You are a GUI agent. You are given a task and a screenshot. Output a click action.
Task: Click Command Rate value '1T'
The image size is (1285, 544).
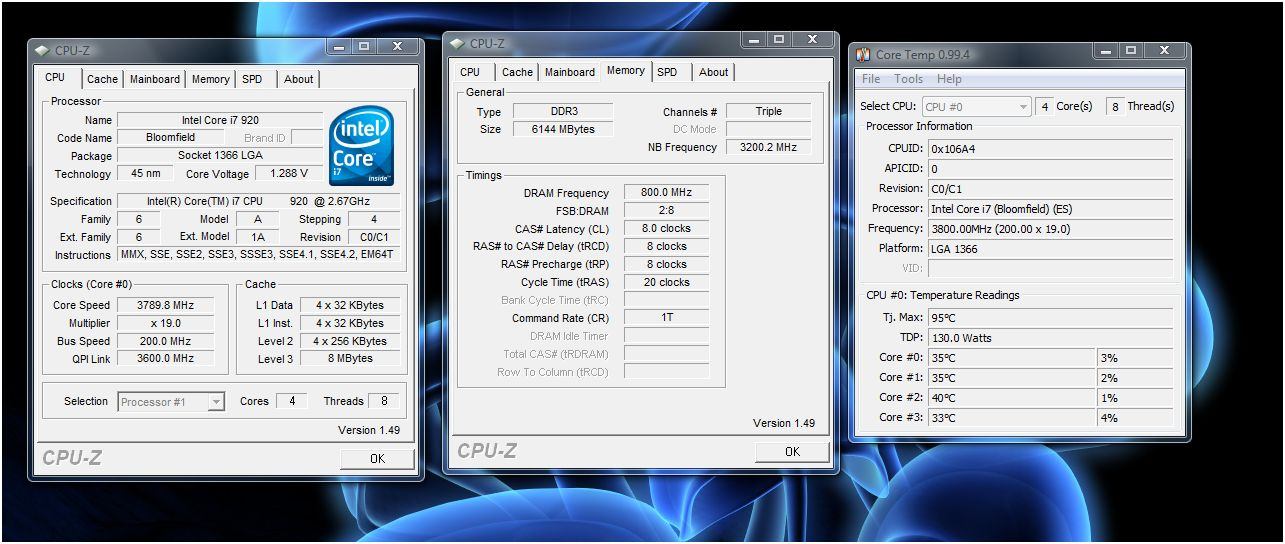click(666, 318)
